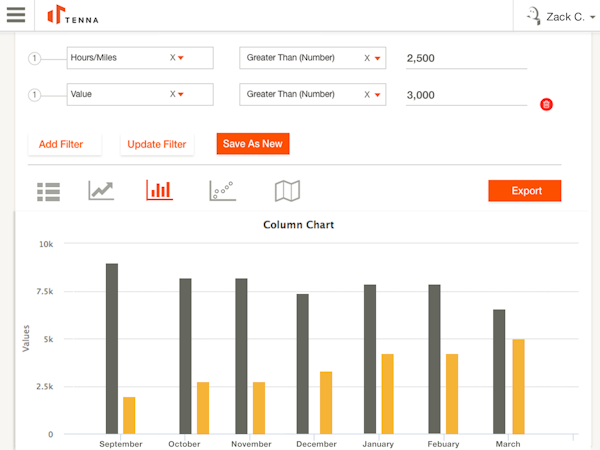Expand the Value field dropdown
Image resolution: width=600 pixels, height=450 pixels.
[181, 94]
